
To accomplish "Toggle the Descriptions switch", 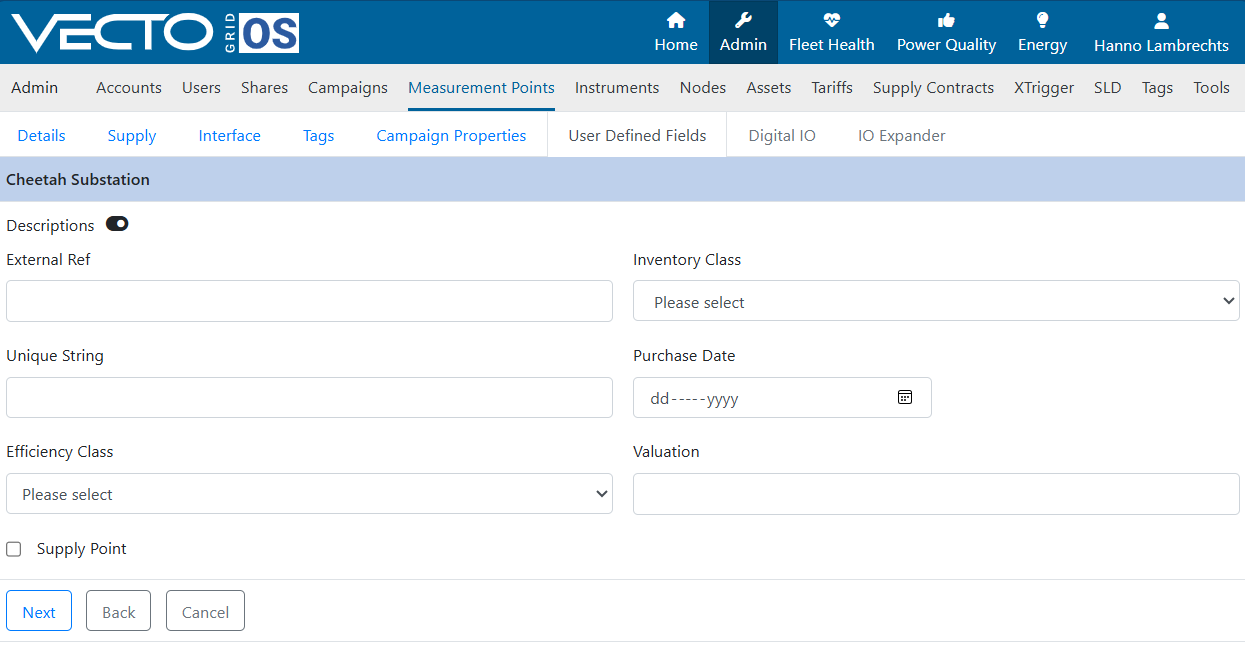I will point(117,224).
